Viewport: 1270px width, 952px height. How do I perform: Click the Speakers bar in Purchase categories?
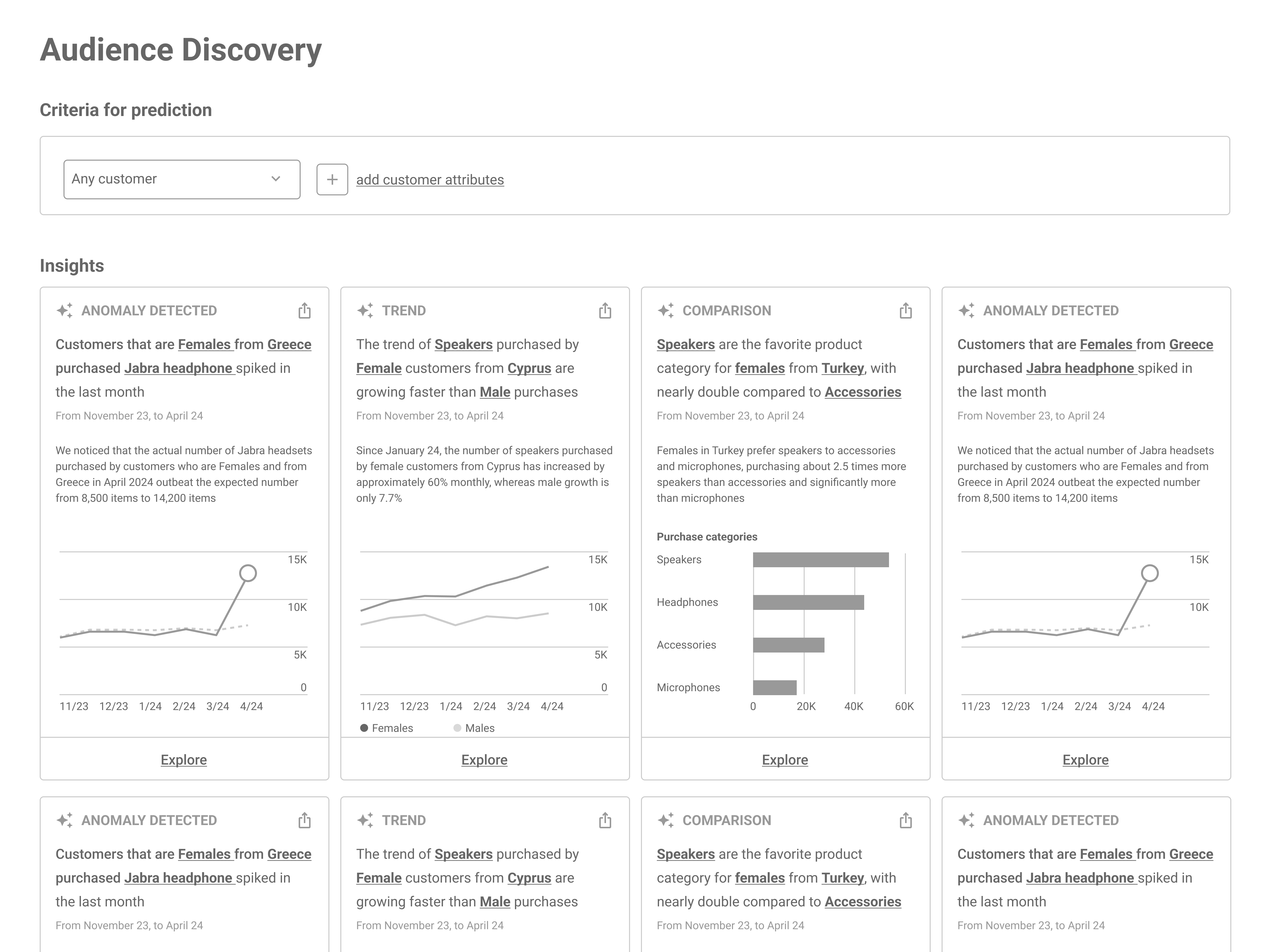[821, 560]
